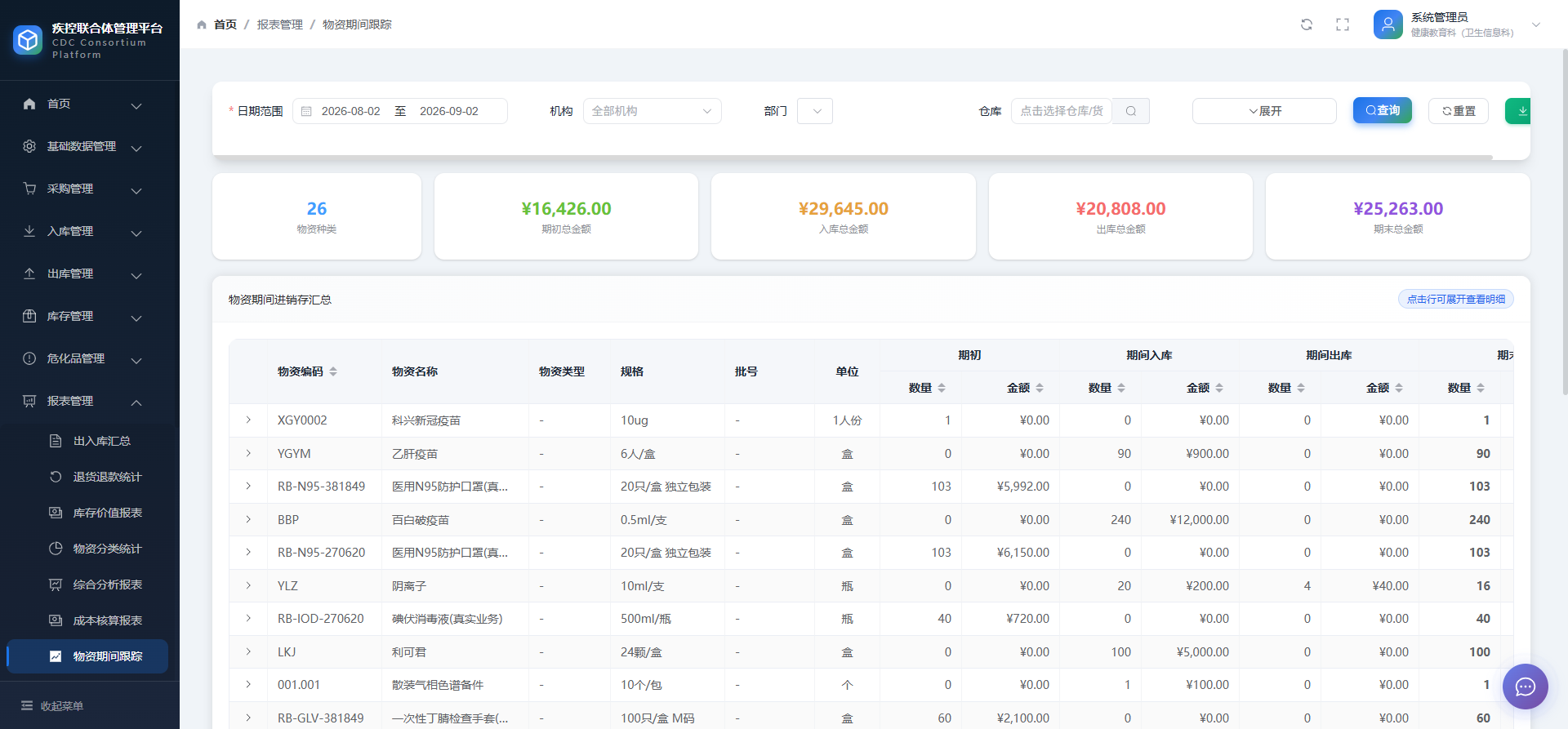The width and height of the screenshot is (1568, 729).
Task: Sort 期间出库 金额 column
Action: coord(1399,388)
